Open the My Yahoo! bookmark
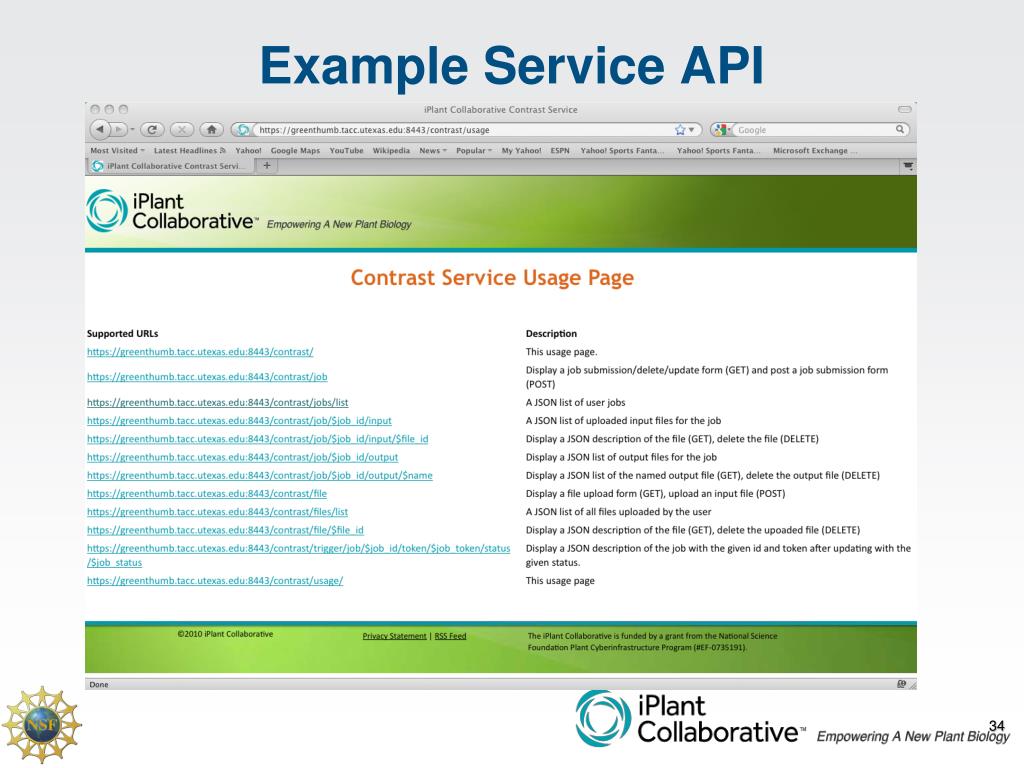This screenshot has height=768, width=1024. coord(521,150)
